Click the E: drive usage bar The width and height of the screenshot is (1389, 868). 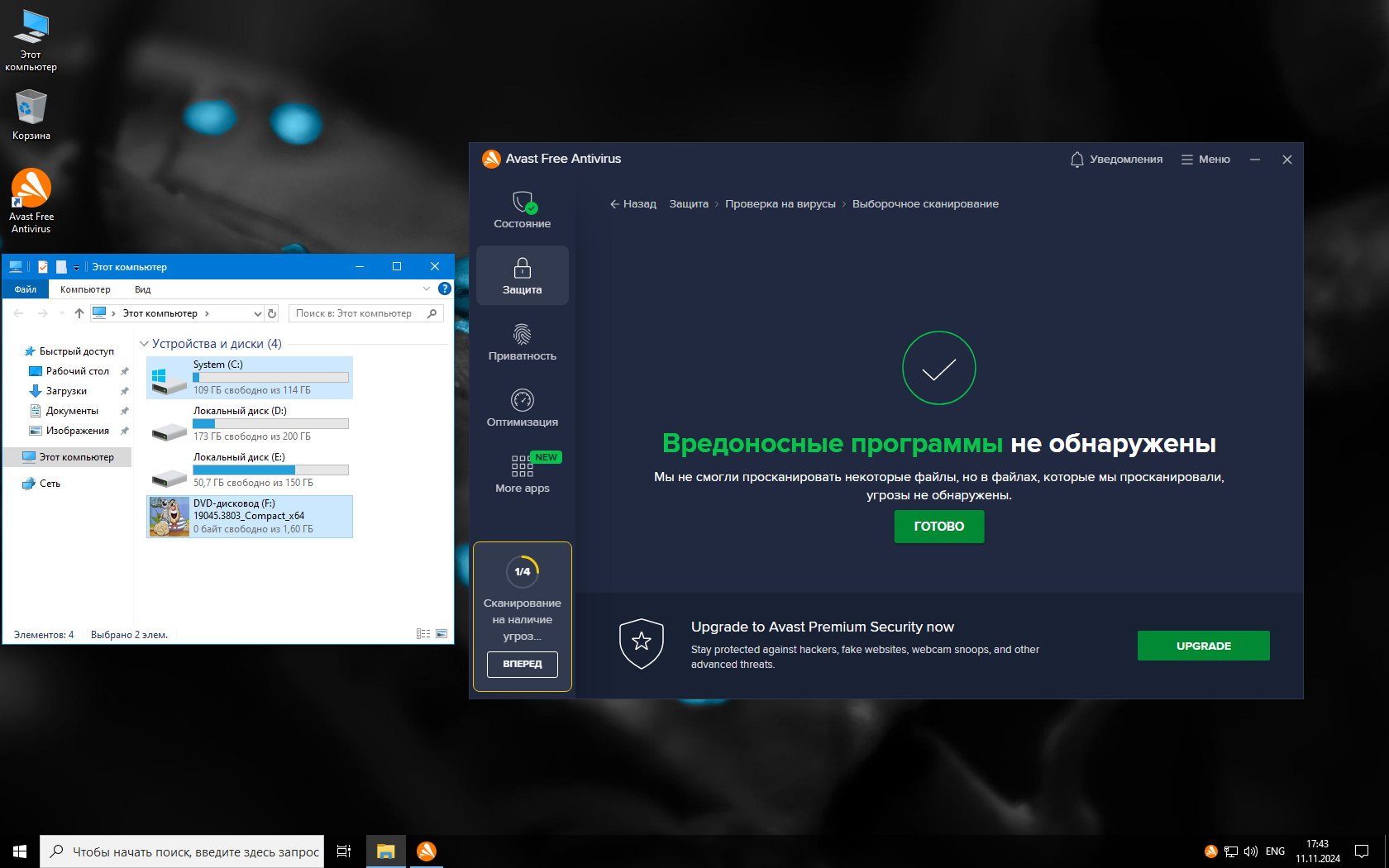pyautogui.click(x=270, y=470)
